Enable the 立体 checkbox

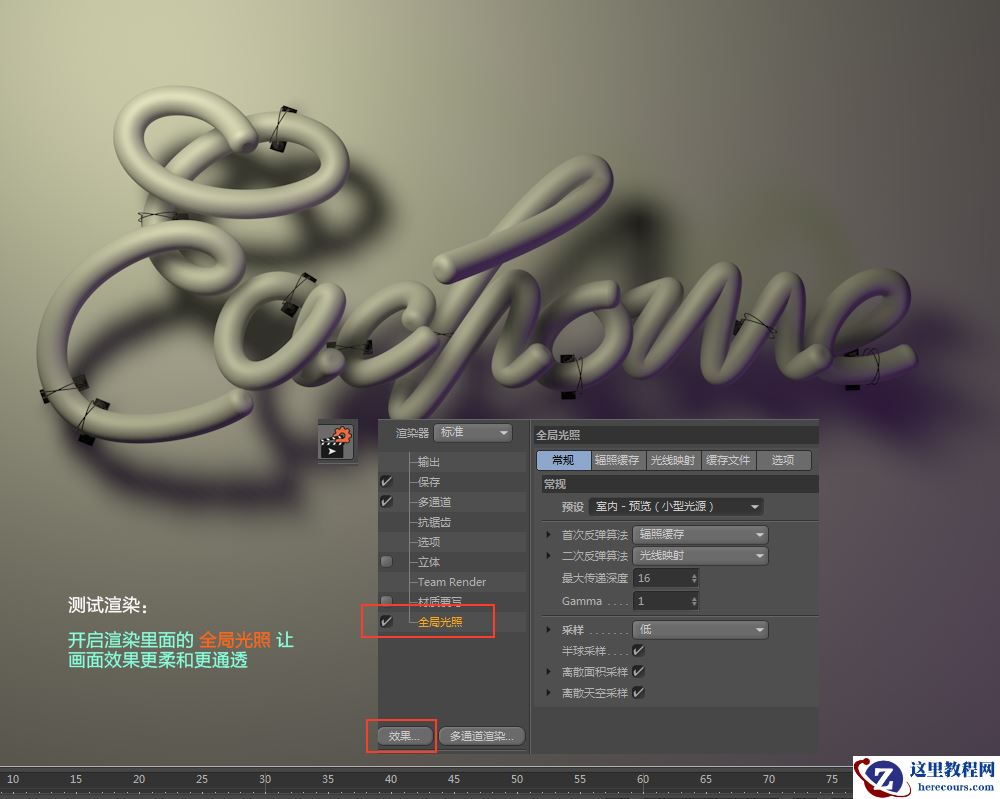click(386, 561)
